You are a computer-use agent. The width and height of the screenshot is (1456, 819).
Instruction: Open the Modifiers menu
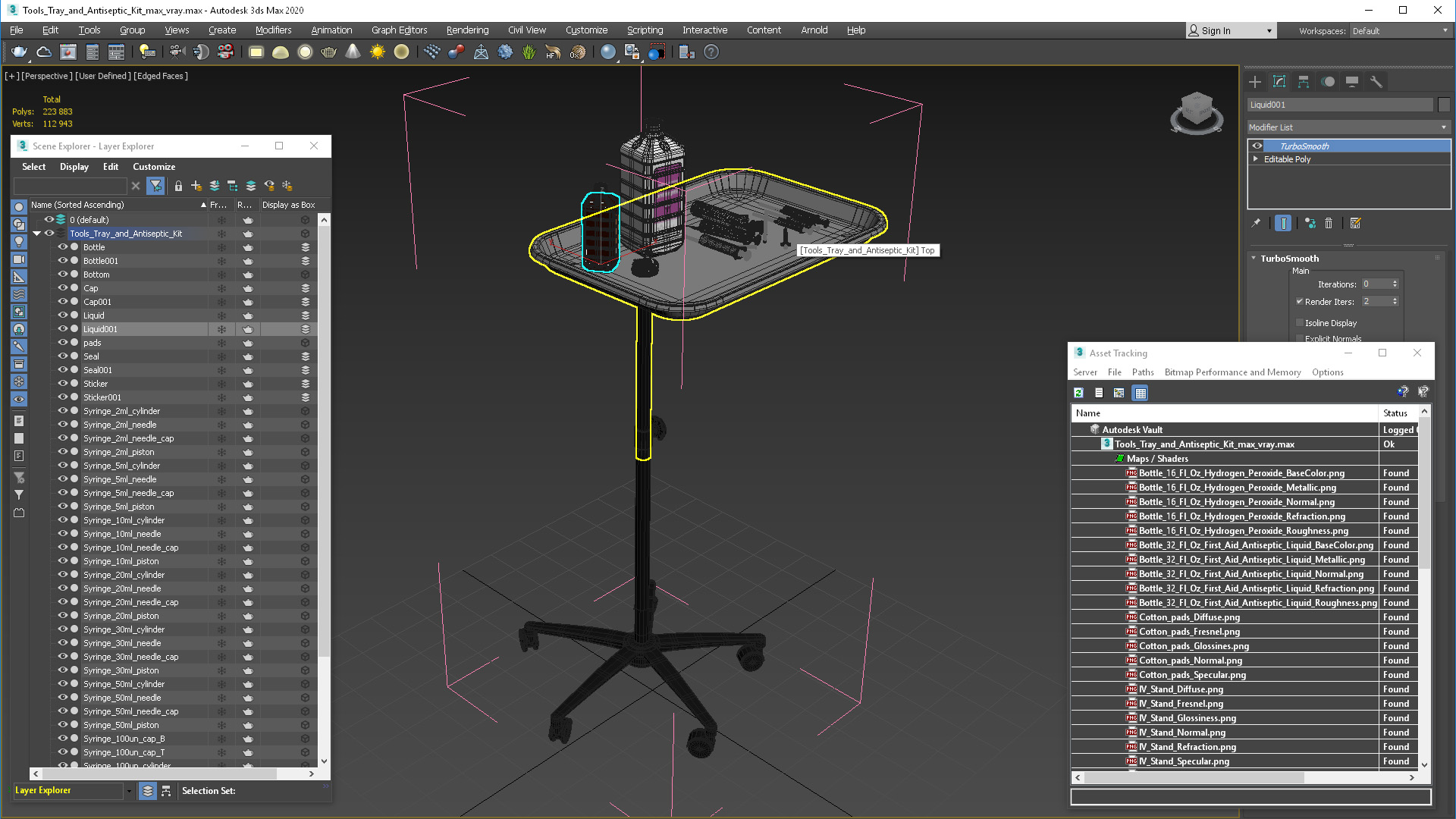click(x=273, y=29)
